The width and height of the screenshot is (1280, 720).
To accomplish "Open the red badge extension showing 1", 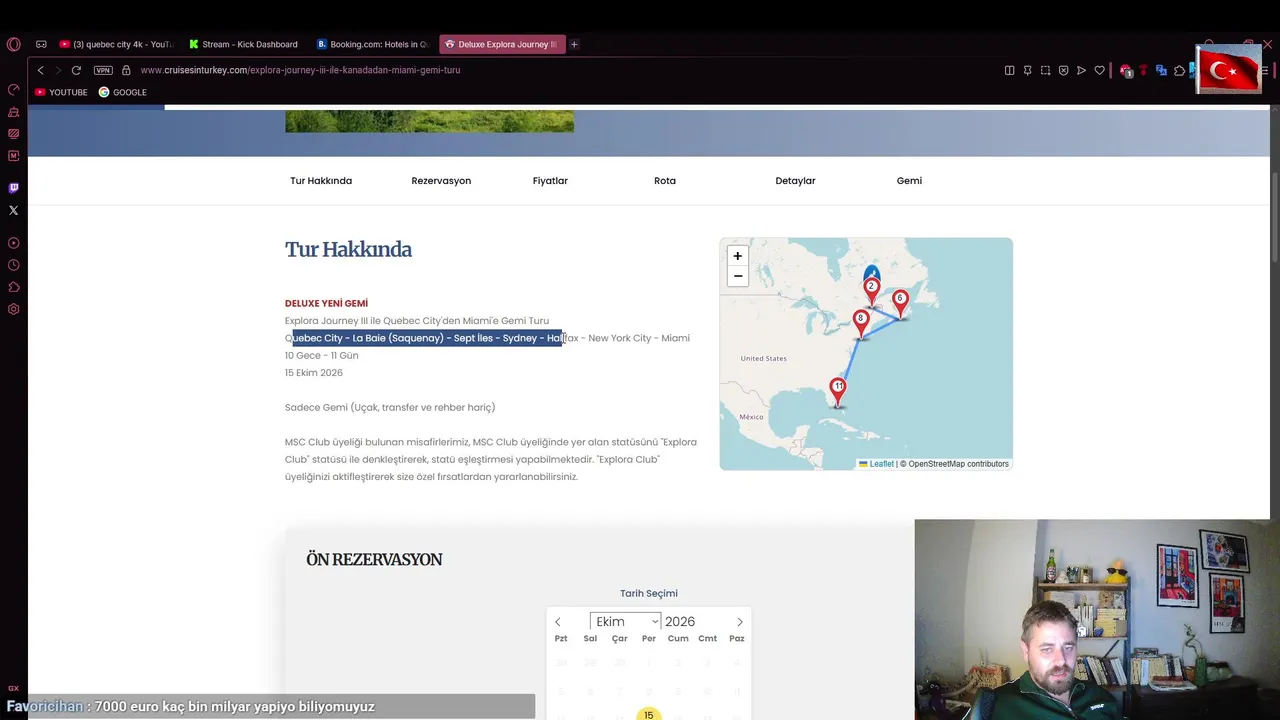I will coord(1126,70).
